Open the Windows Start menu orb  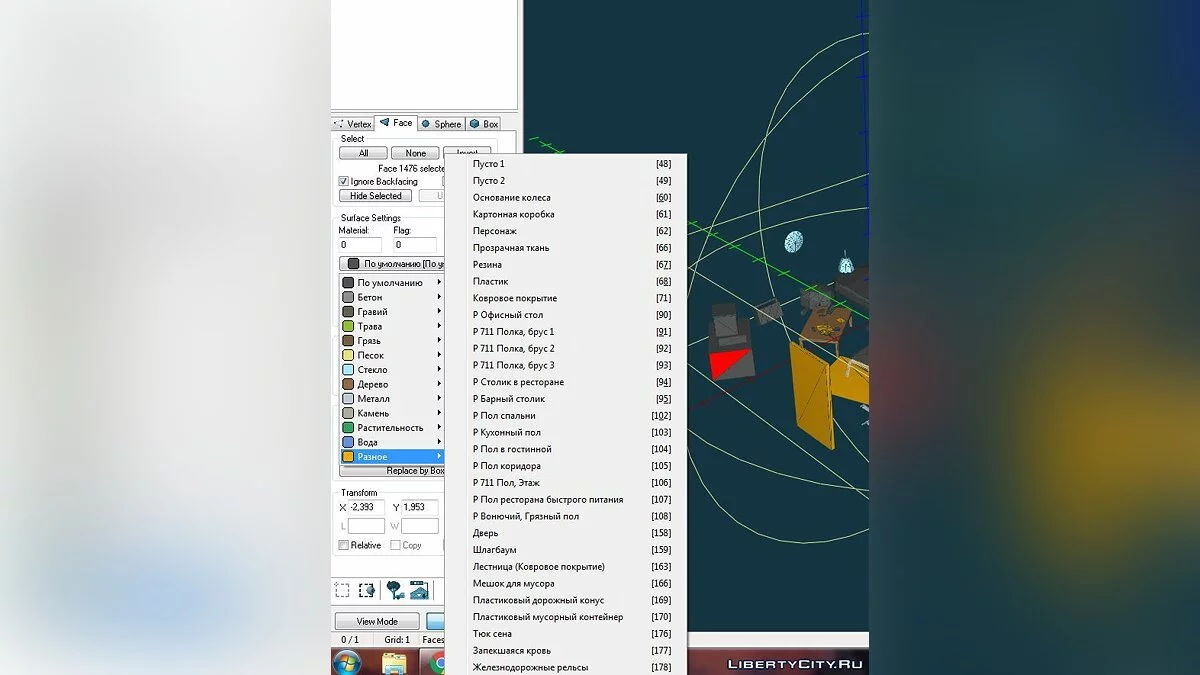347,662
